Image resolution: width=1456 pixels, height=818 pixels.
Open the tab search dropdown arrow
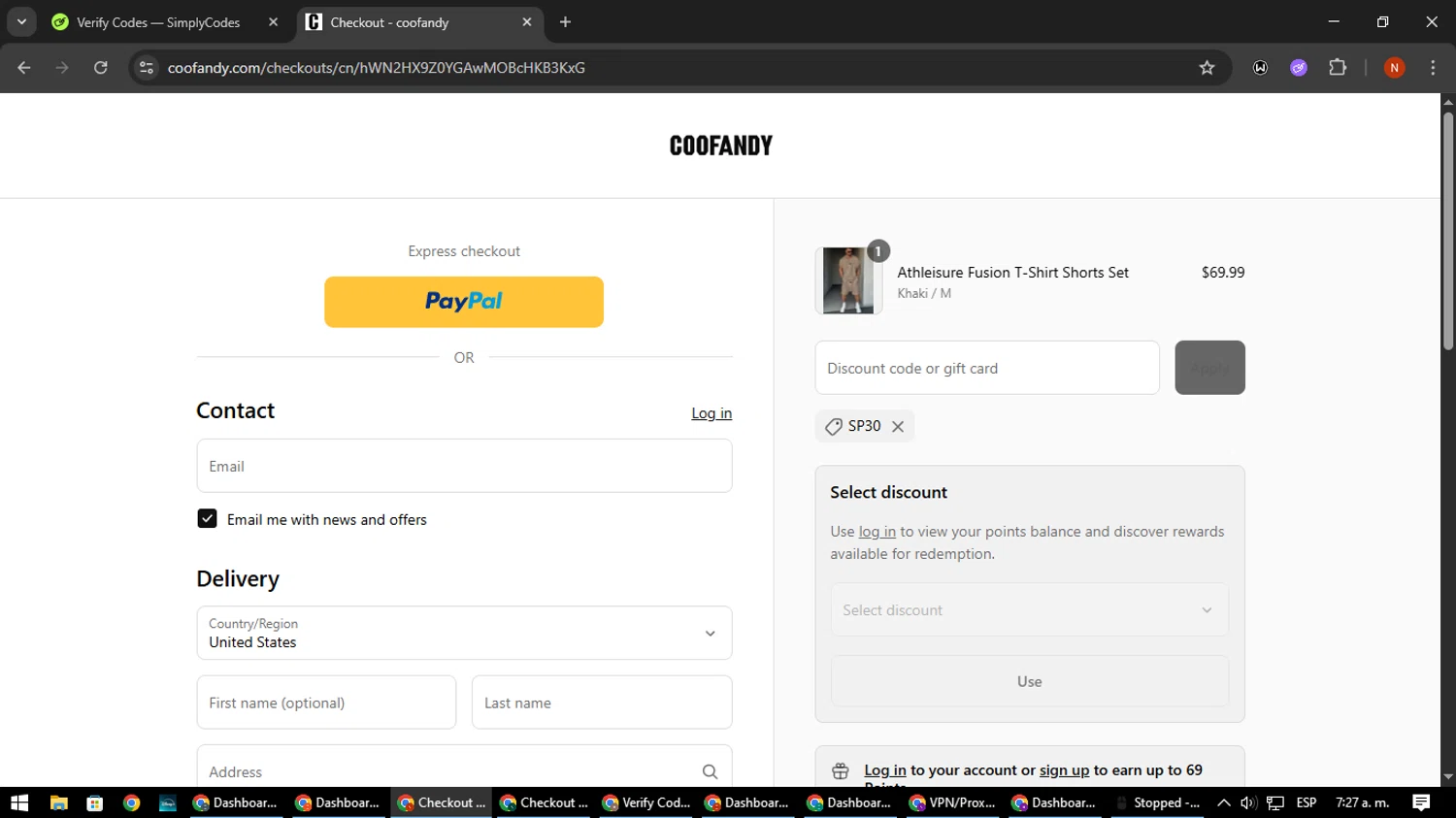pyautogui.click(x=21, y=21)
